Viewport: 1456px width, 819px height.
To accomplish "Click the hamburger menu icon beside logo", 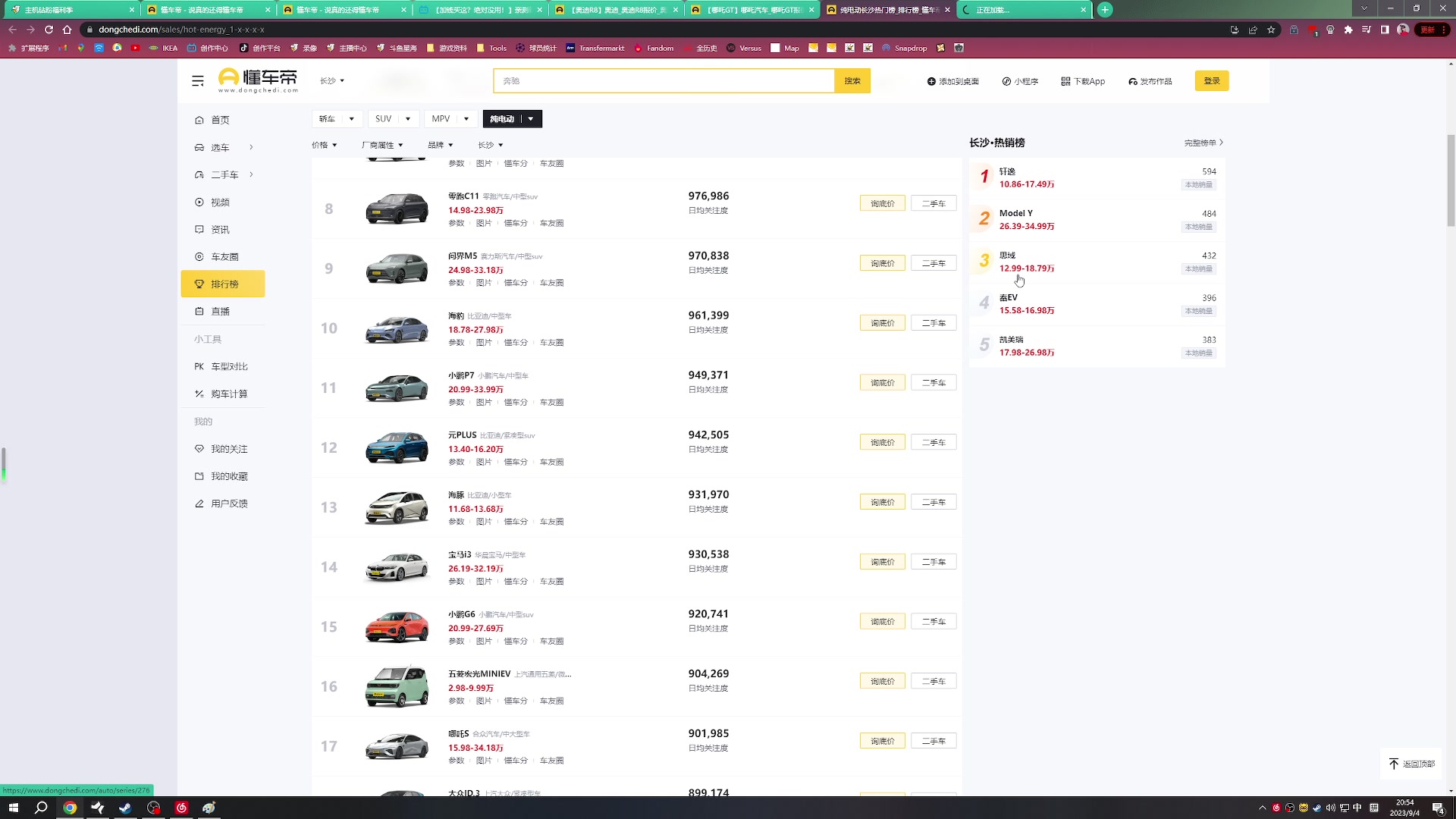I will [x=198, y=81].
